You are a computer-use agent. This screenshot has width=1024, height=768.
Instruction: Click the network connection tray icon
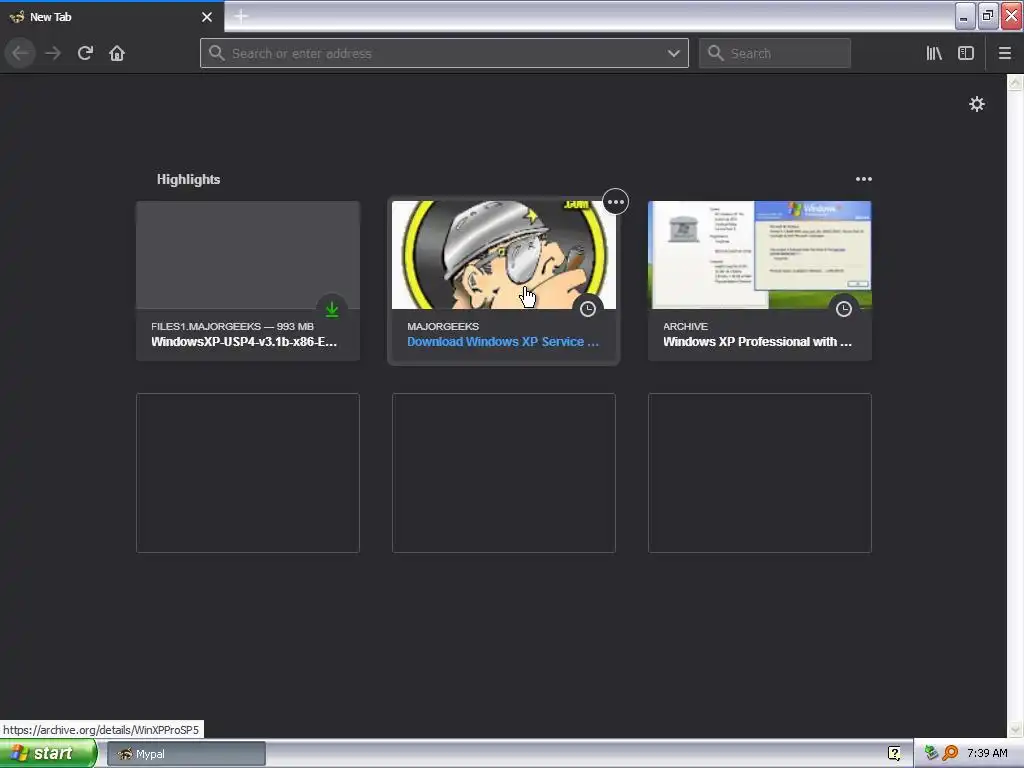pos(931,753)
